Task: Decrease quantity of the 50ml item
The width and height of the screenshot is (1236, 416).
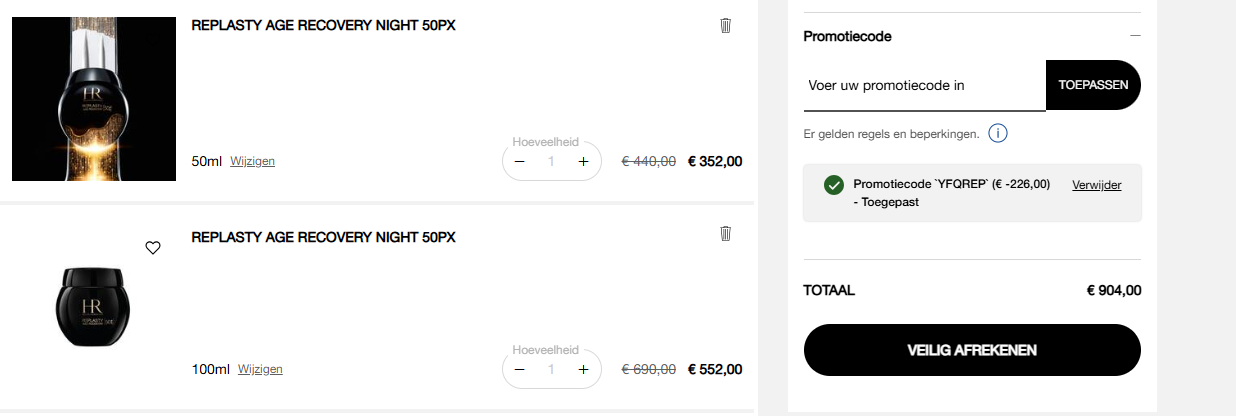Action: (520, 162)
